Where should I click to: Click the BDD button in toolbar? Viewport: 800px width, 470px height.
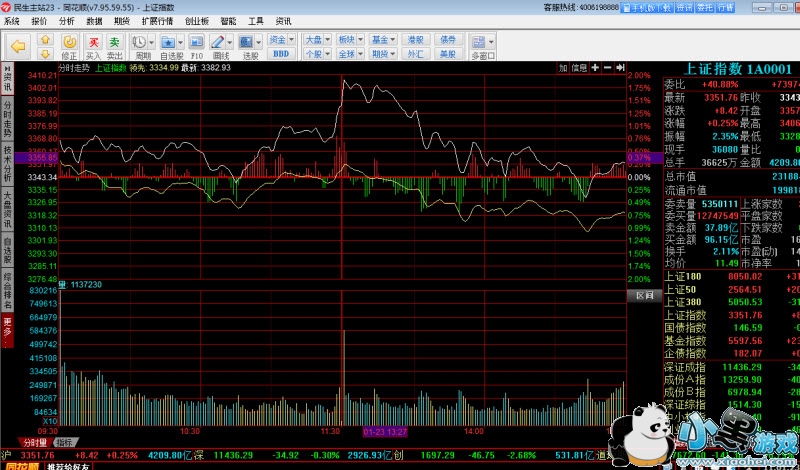coord(281,53)
